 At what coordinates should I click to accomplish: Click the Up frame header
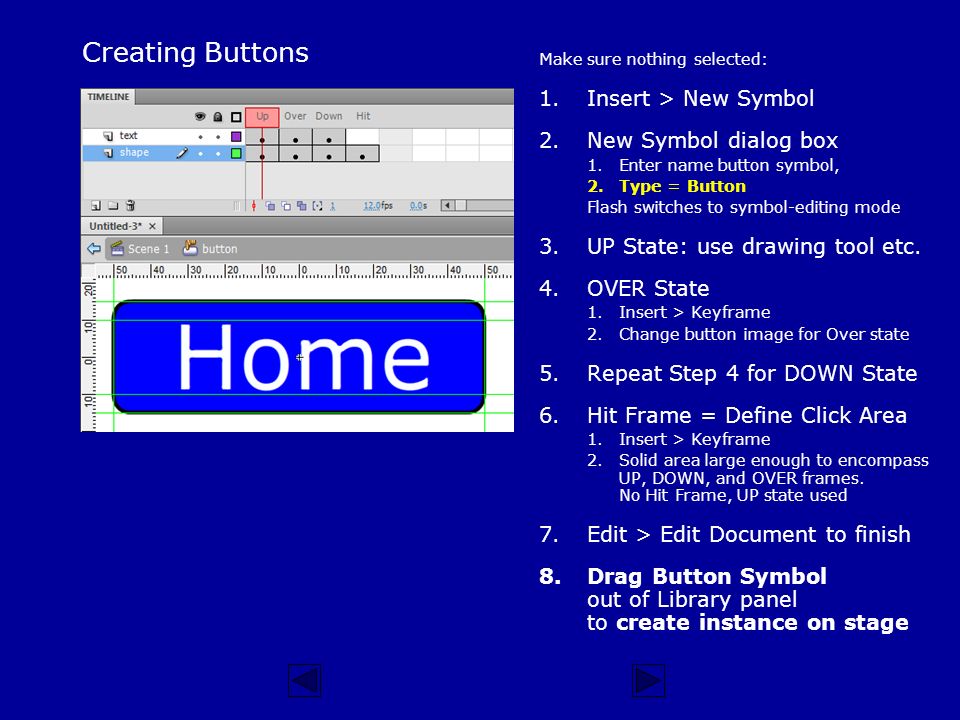click(262, 116)
